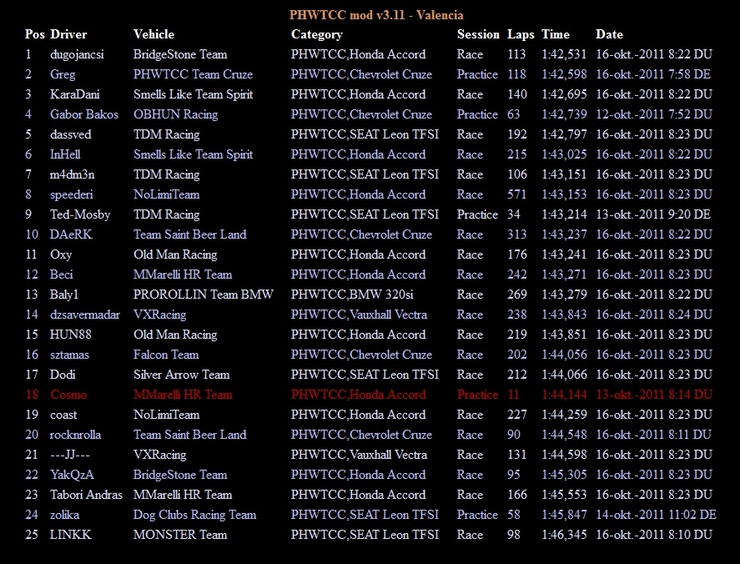Click laps value '571'

[x=517, y=194]
